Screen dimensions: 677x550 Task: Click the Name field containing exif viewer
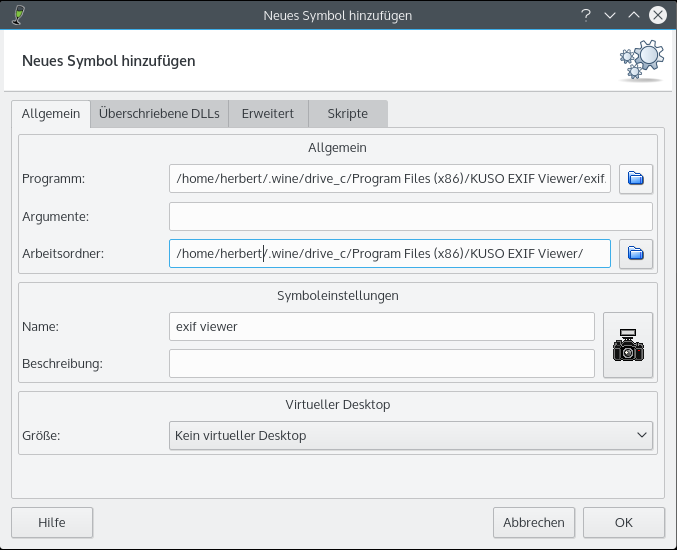pyautogui.click(x=382, y=326)
